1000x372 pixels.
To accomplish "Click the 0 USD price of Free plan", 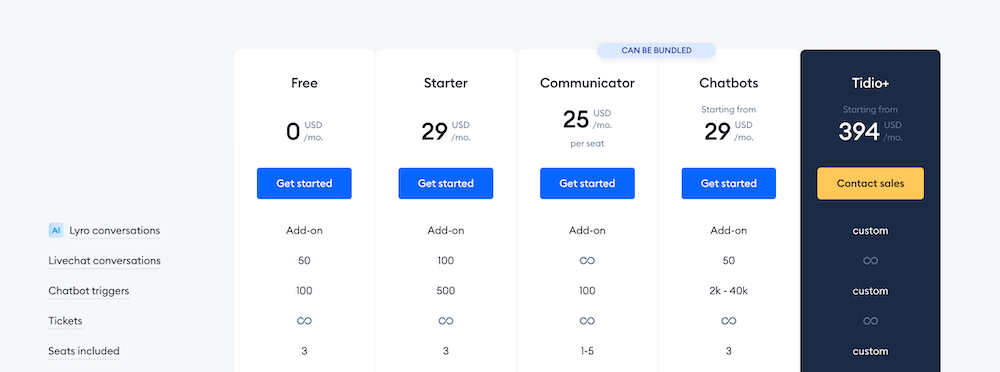I will [304, 131].
